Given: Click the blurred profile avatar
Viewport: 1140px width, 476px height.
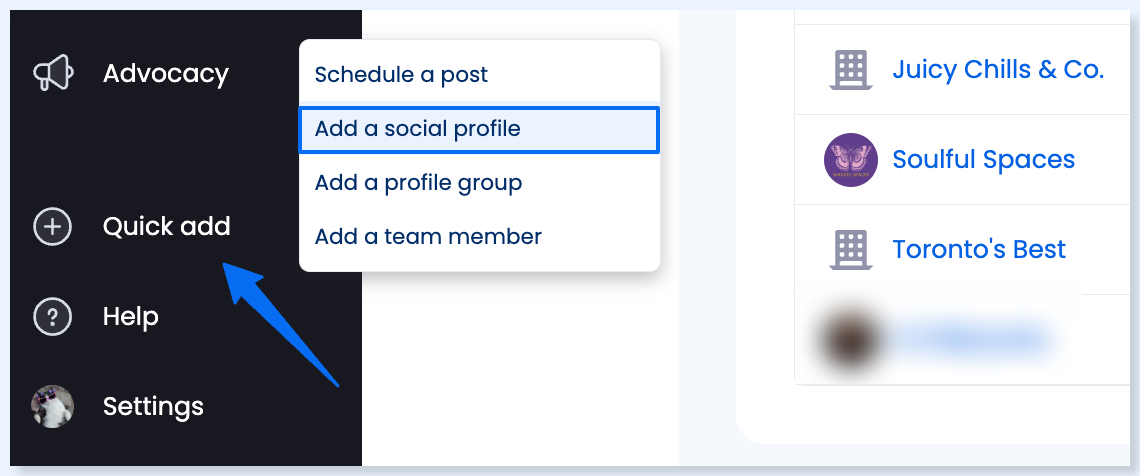Looking at the screenshot, I should 848,339.
